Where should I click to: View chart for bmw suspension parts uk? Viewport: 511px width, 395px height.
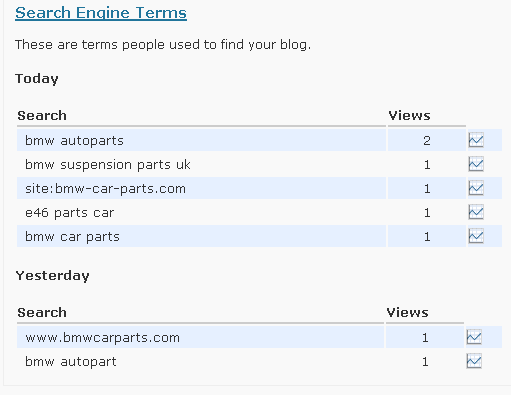476,164
